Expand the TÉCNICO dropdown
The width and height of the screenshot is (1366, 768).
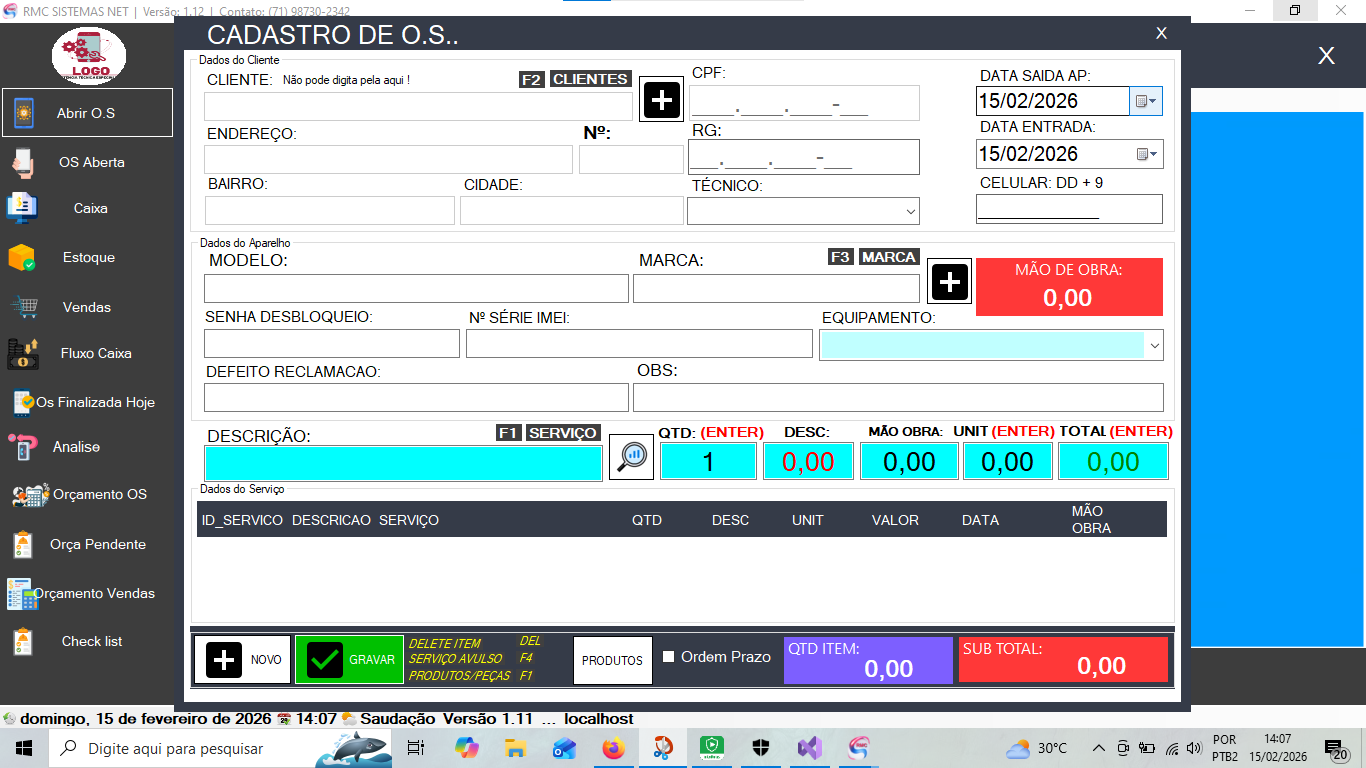pos(910,211)
